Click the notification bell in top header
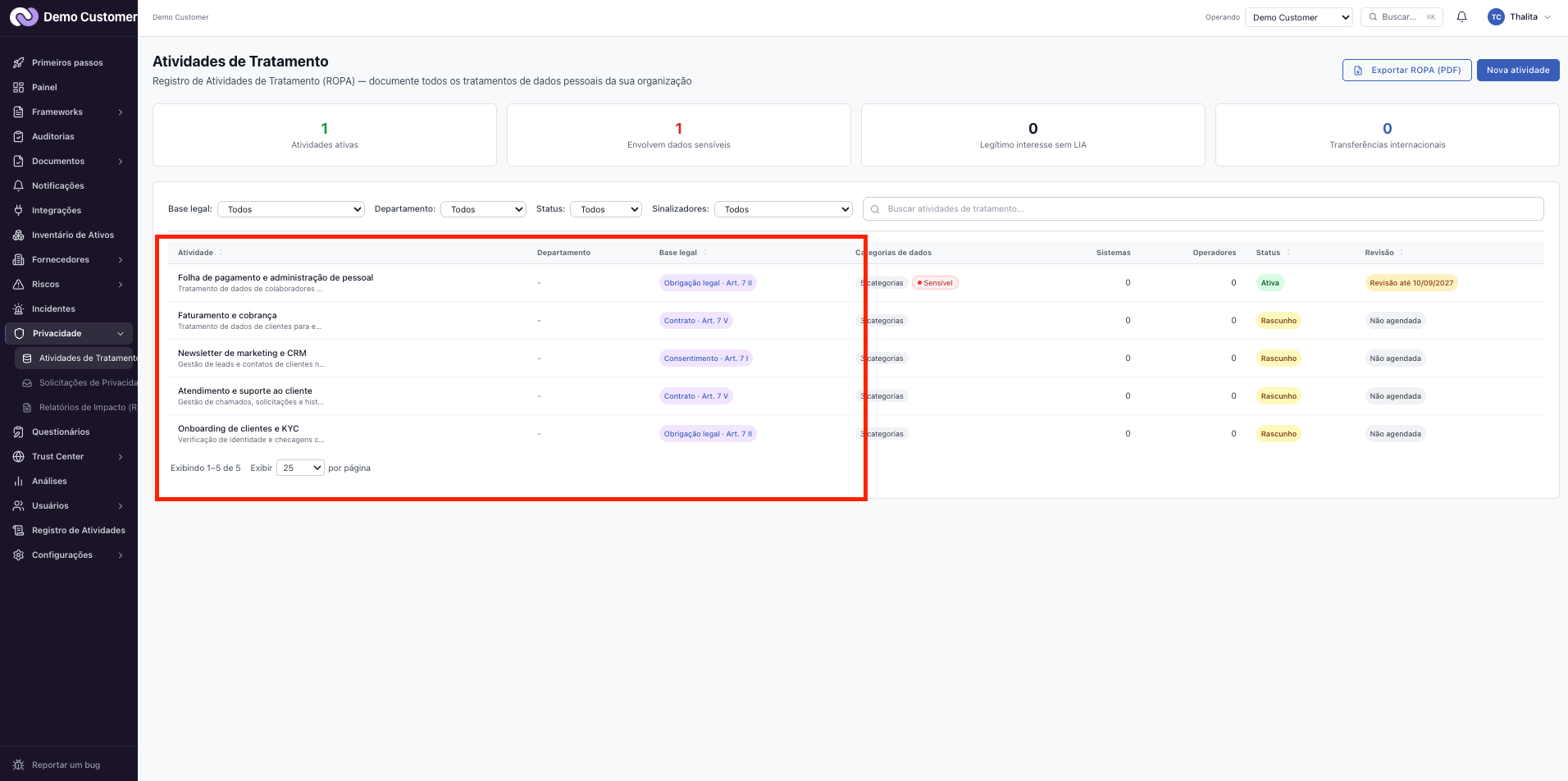 coord(1461,16)
